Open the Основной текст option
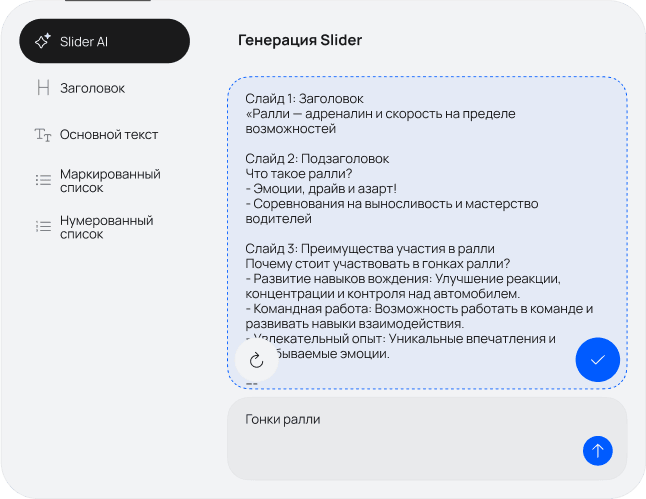 click(x=109, y=135)
